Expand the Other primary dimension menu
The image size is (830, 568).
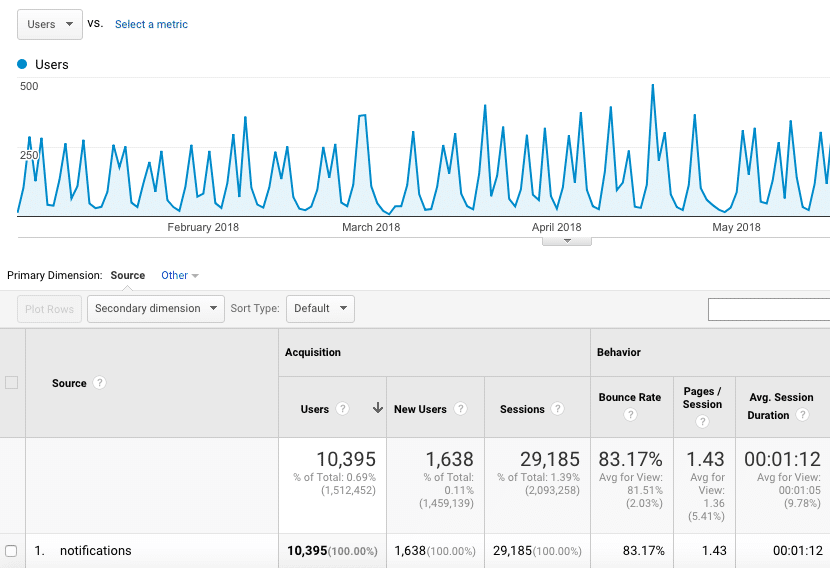(x=180, y=275)
